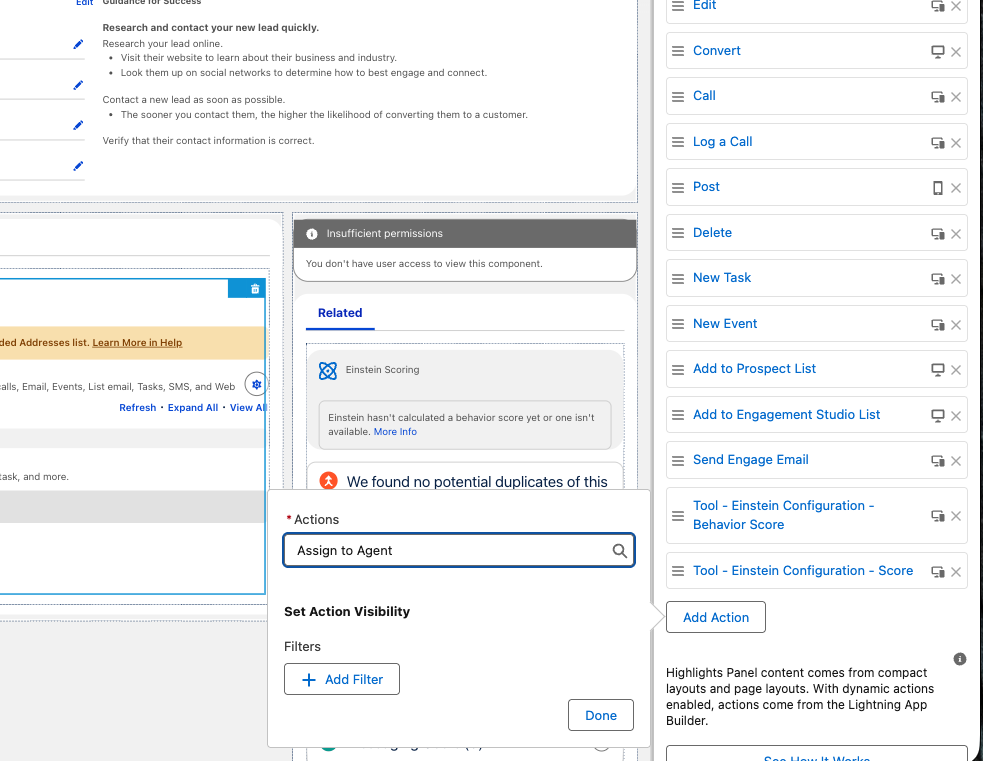
Task: Open Tool - Einstein Configuration - Score action
Action: point(802,571)
